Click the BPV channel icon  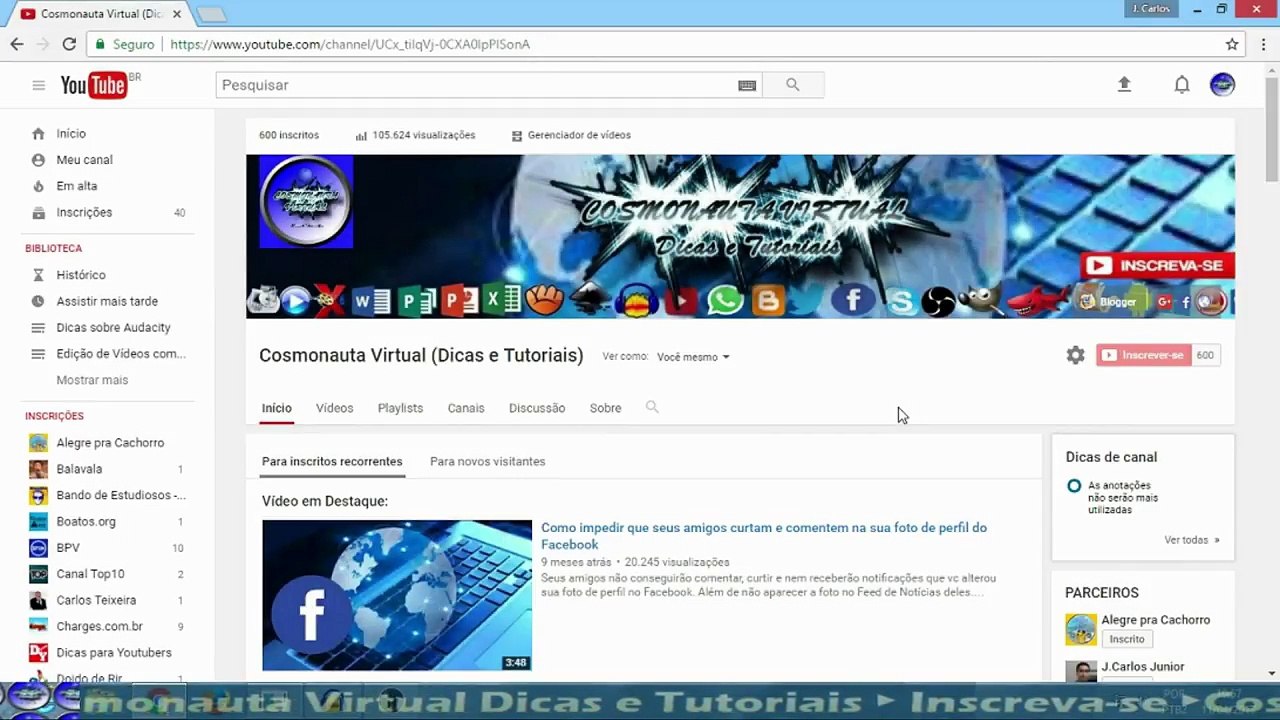(x=38, y=548)
